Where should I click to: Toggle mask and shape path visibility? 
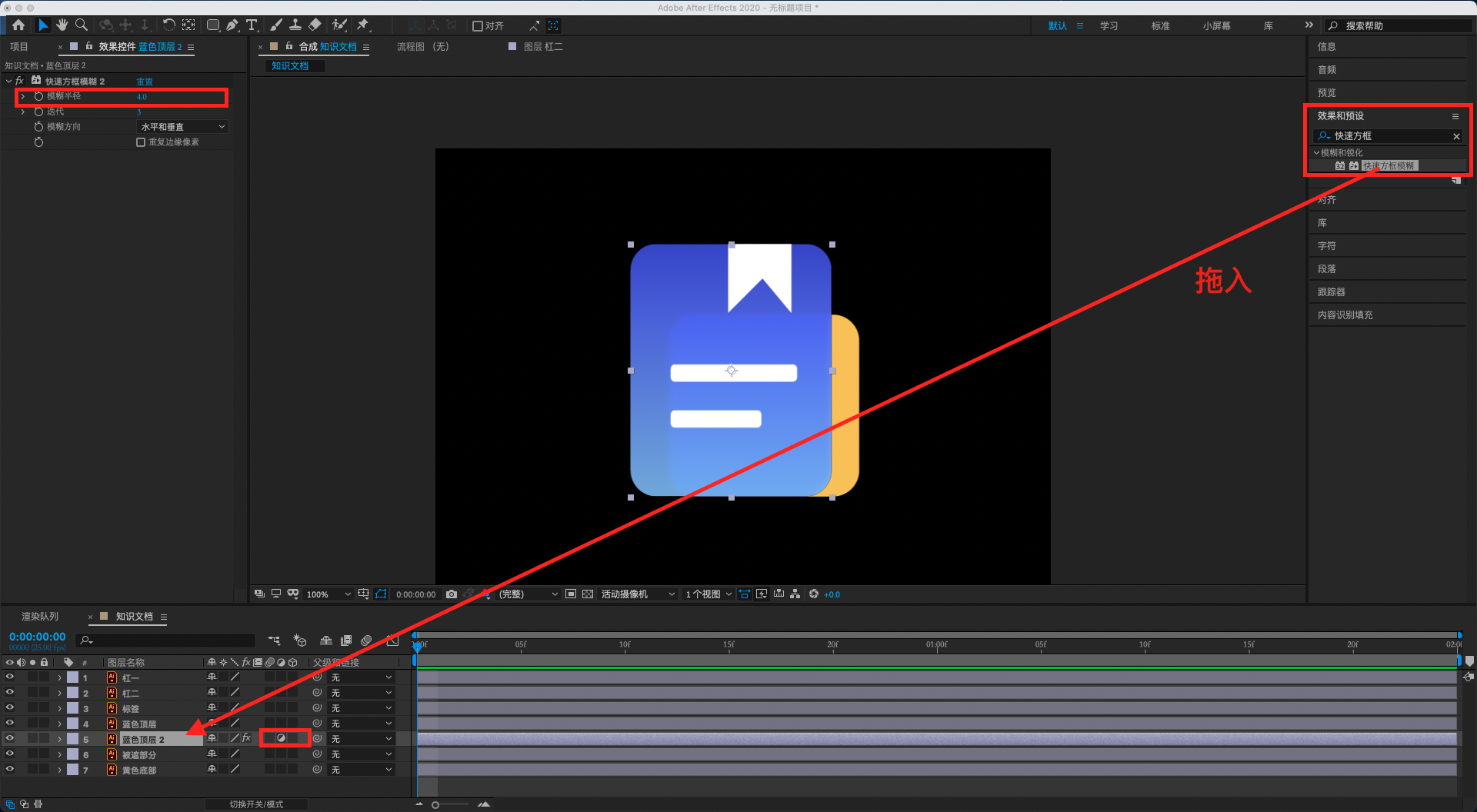point(381,594)
